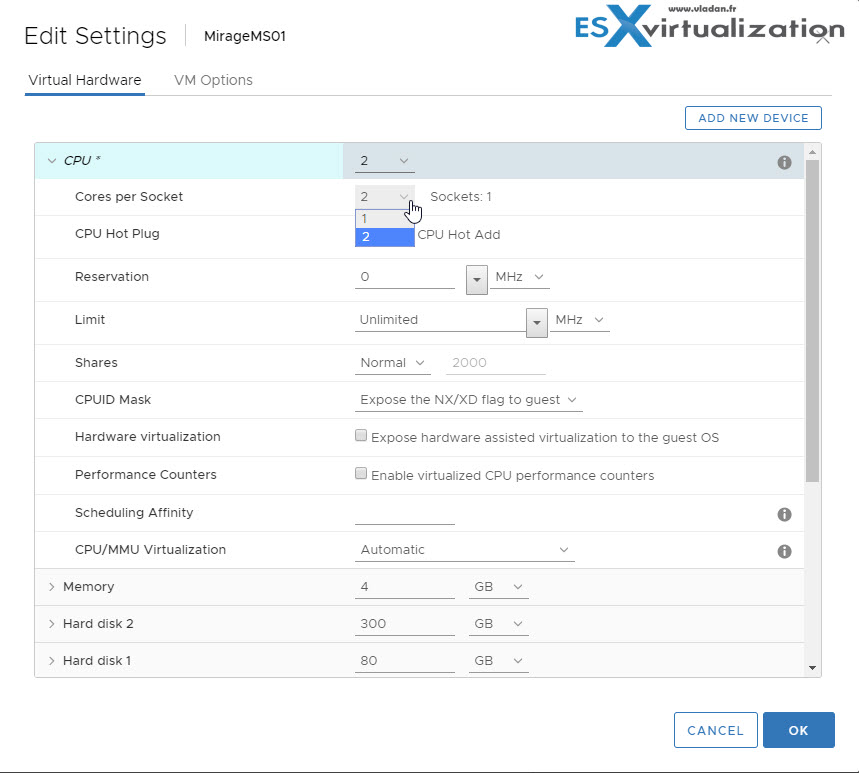Screen dimensions: 859x773
Task: Show the Scheduling Affinity info icon
Action: (784, 514)
